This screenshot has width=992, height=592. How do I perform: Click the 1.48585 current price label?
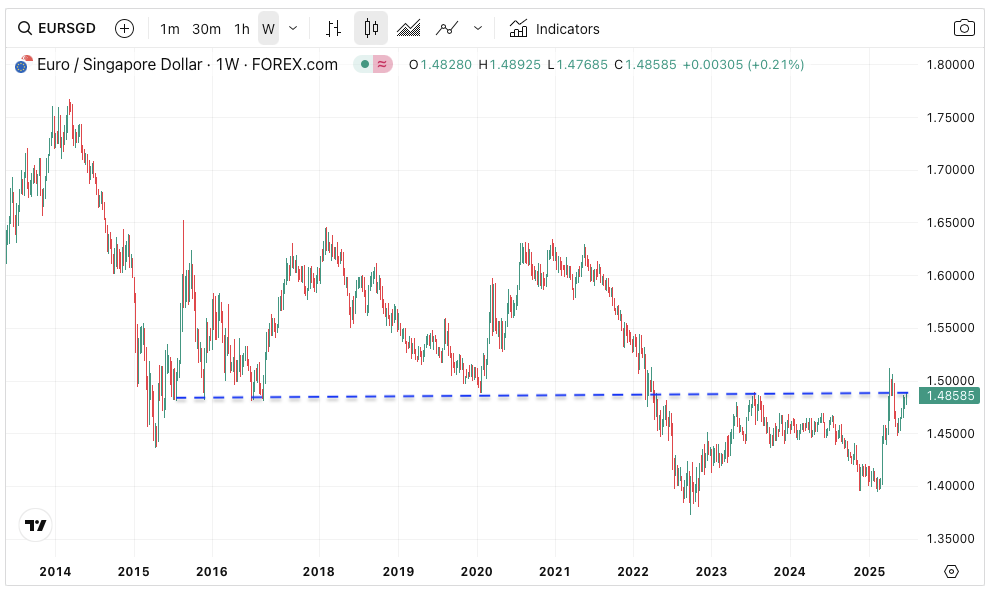pos(952,396)
